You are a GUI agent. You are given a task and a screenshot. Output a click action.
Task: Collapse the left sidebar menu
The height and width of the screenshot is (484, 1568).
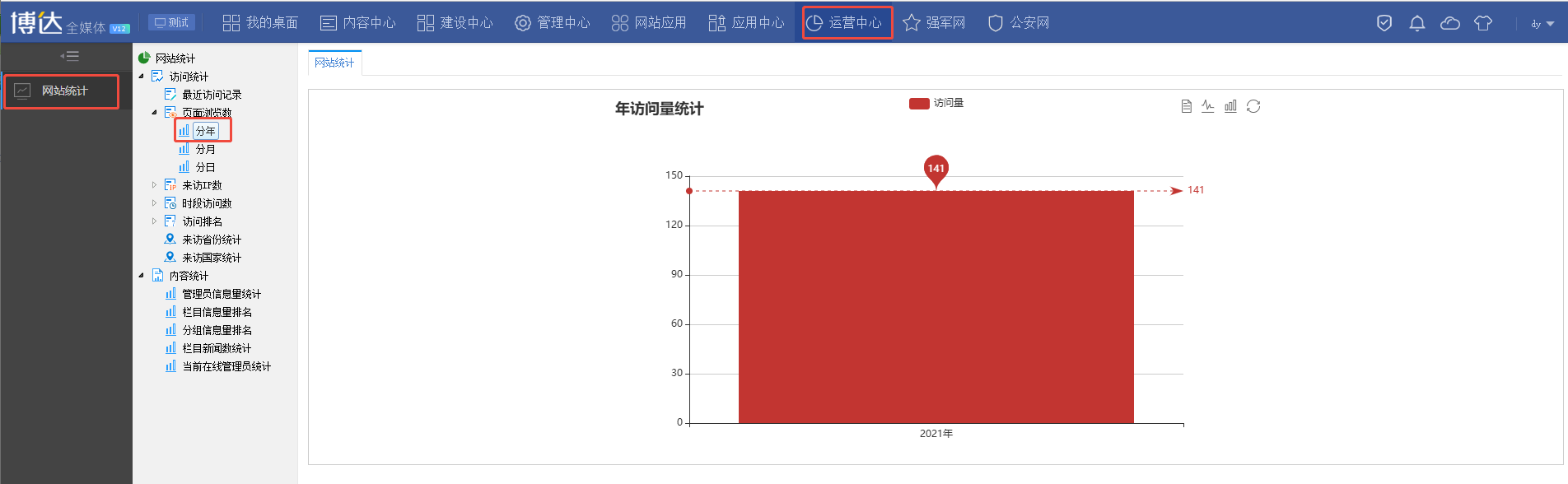tap(69, 56)
